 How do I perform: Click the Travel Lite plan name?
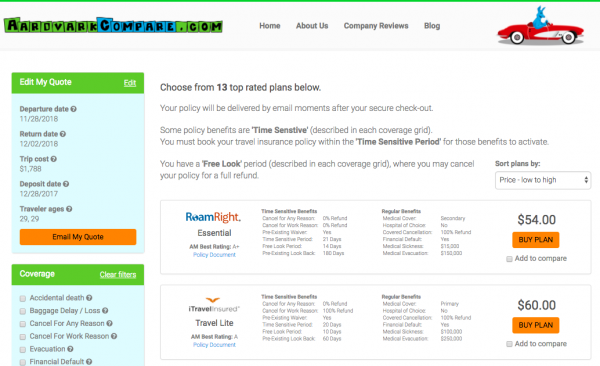coord(214,323)
